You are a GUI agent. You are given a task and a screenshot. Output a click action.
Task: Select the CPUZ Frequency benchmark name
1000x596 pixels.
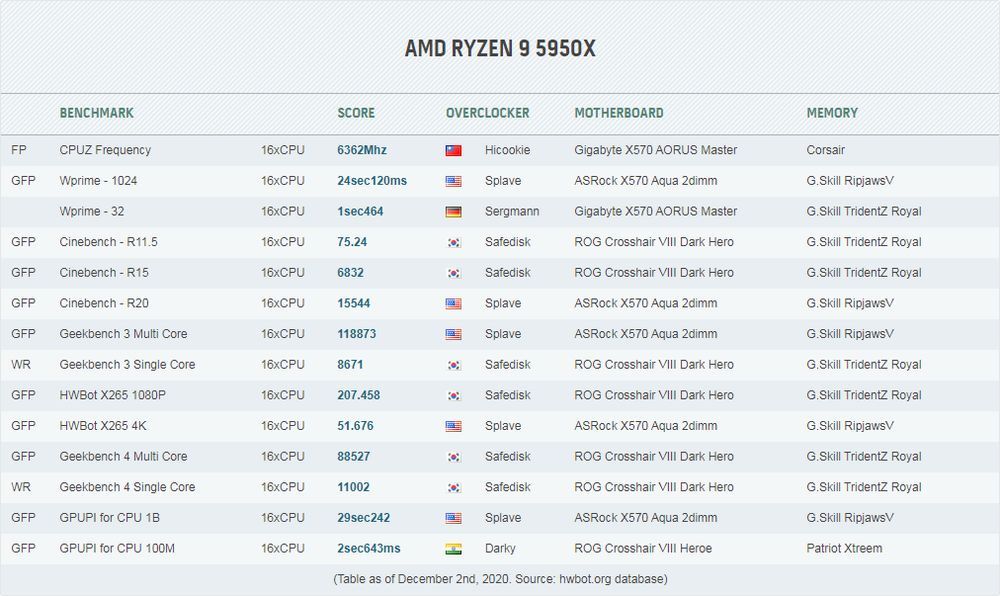[105, 150]
